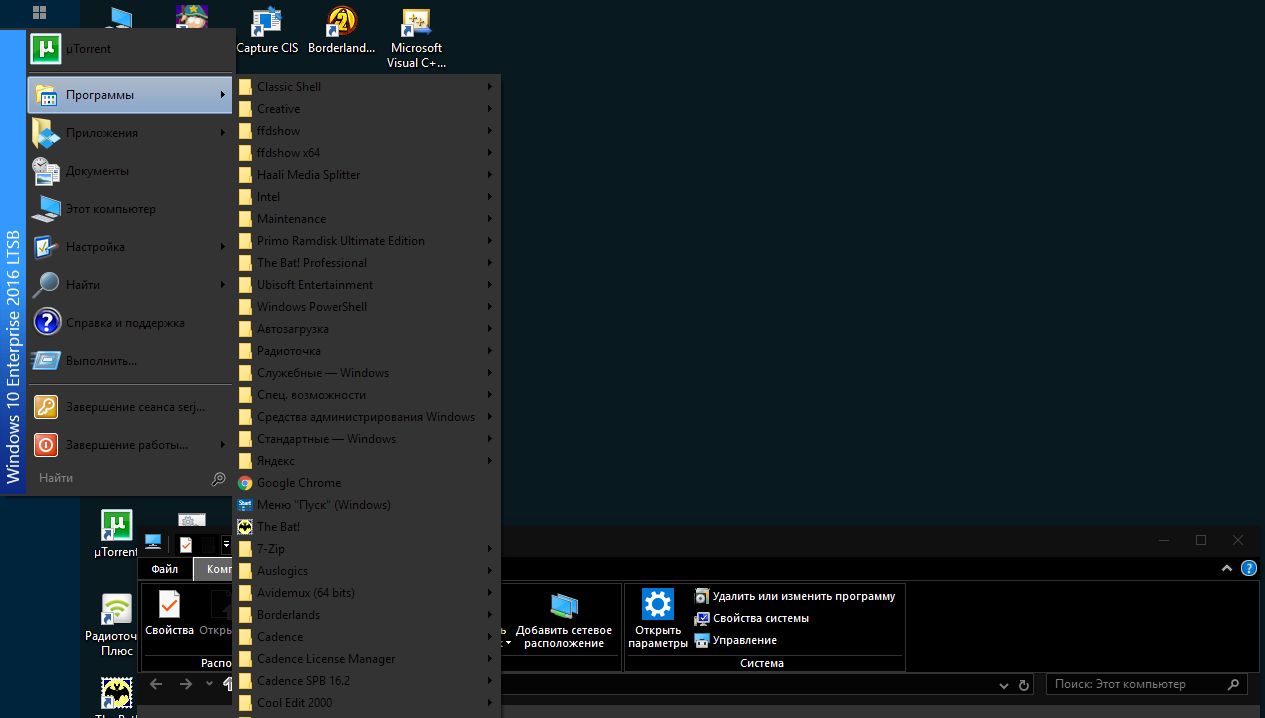Screen dimensions: 1265x718
Task: Select the Borderlands 2 desktop shortcut
Action: [342, 31]
